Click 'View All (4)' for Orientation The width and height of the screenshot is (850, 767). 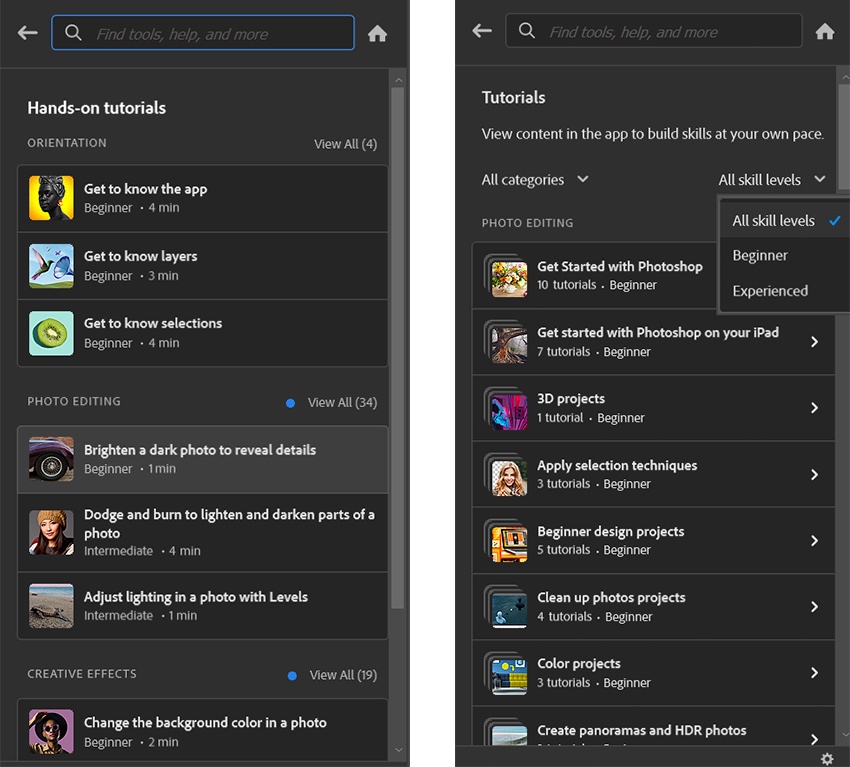coord(345,144)
